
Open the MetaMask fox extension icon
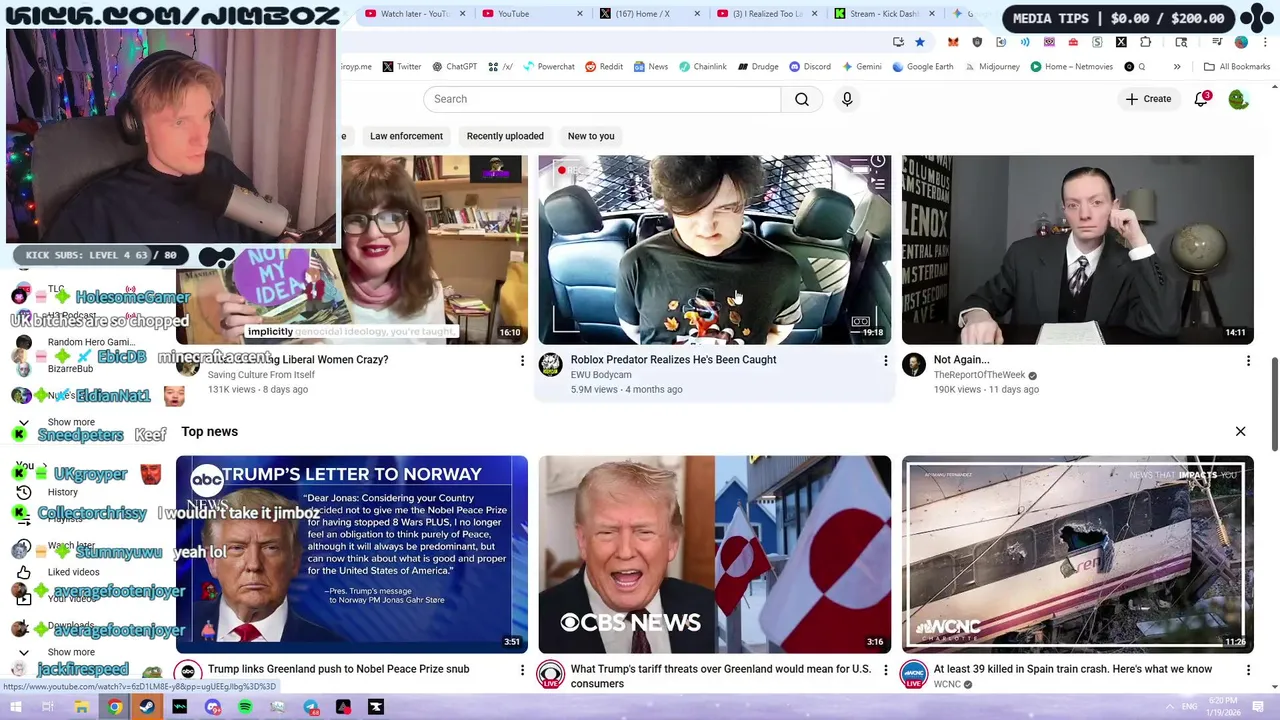pos(953,42)
